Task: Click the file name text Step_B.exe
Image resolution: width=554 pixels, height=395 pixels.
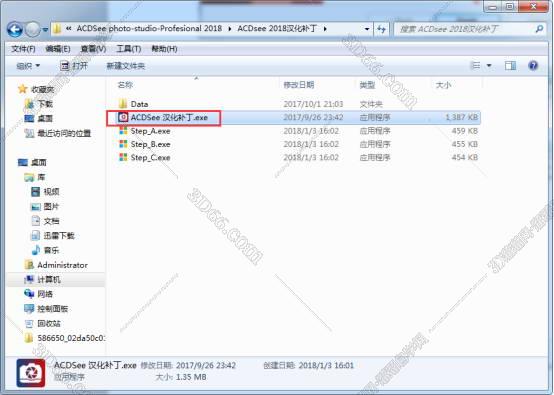Action: [151, 145]
